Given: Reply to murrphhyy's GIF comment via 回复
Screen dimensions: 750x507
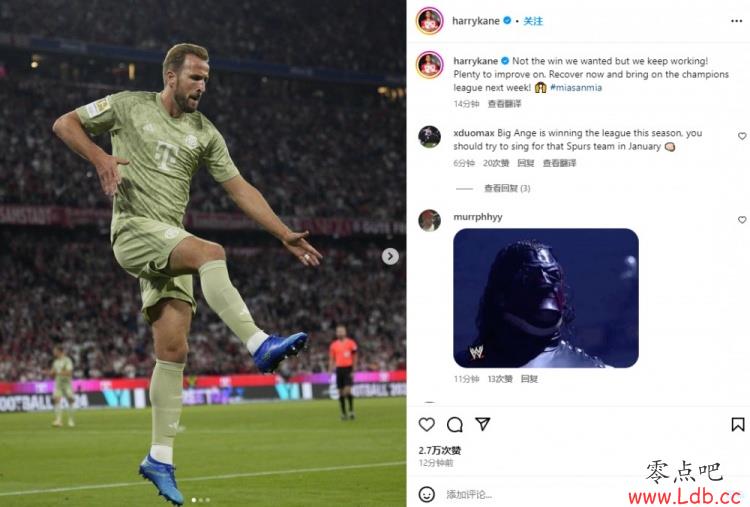Looking at the screenshot, I should (x=529, y=379).
